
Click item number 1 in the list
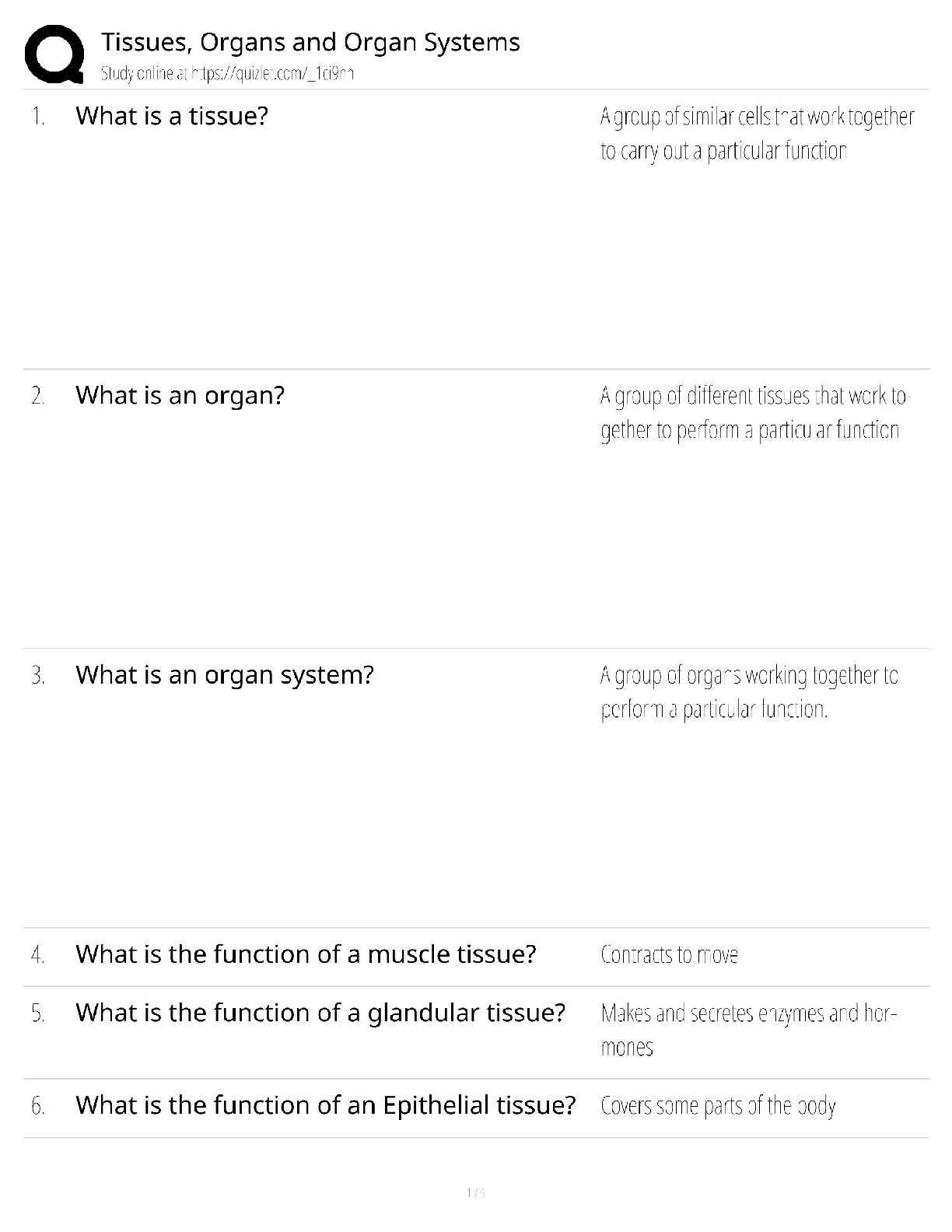tap(37, 117)
